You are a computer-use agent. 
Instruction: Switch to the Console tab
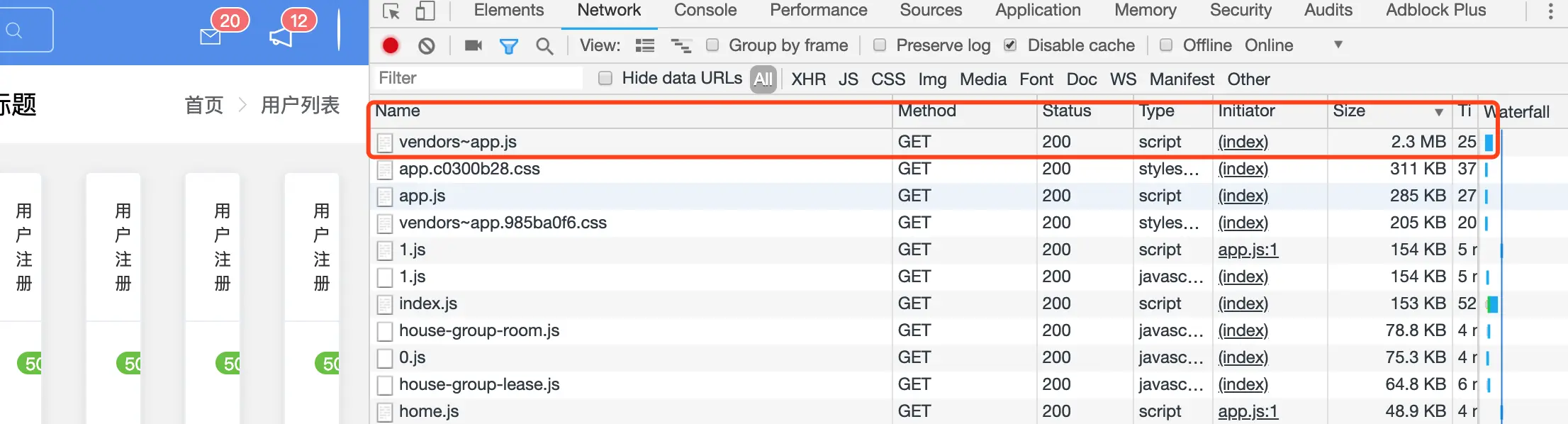pyautogui.click(x=705, y=10)
